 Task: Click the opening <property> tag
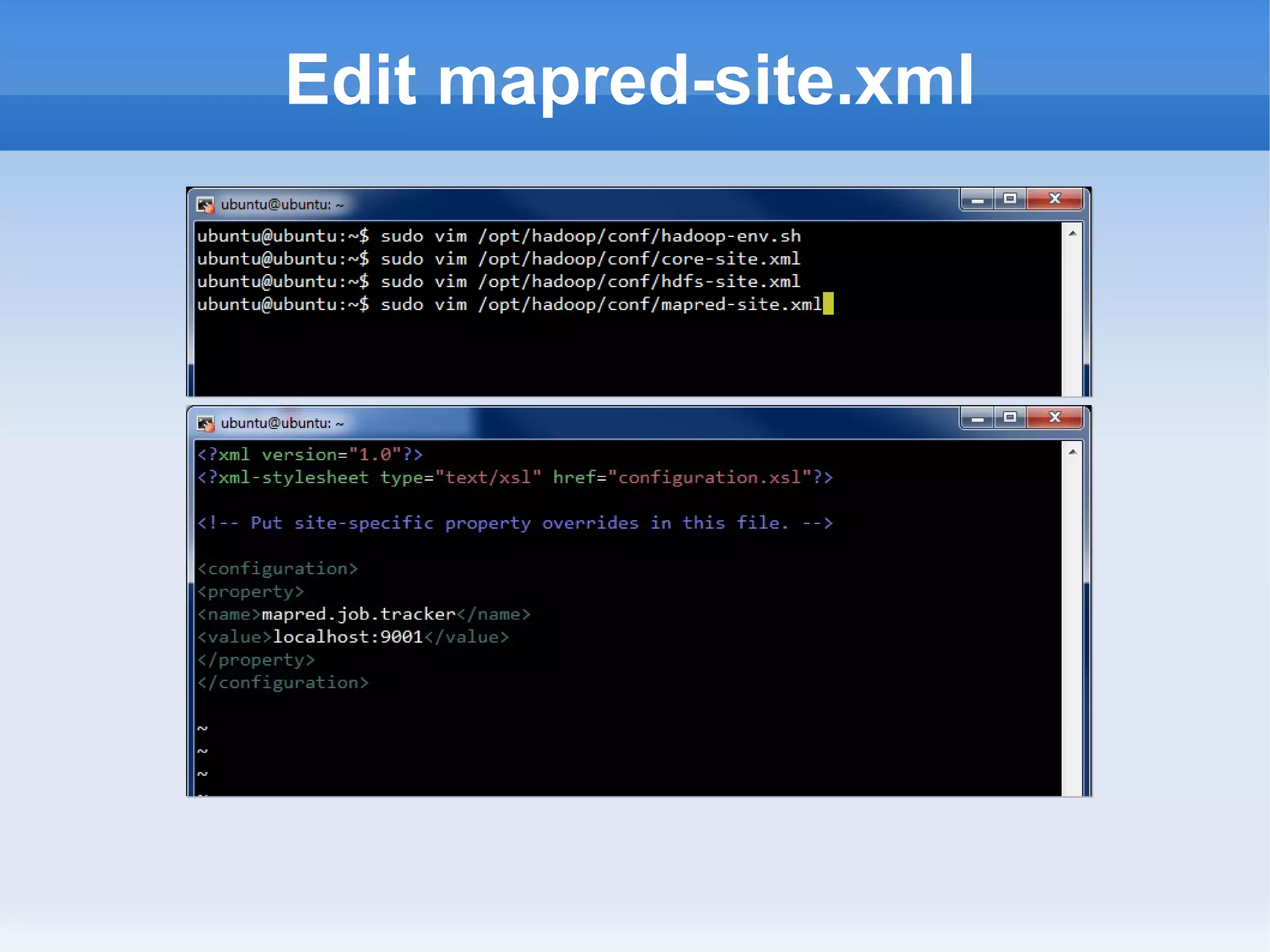[251, 592]
